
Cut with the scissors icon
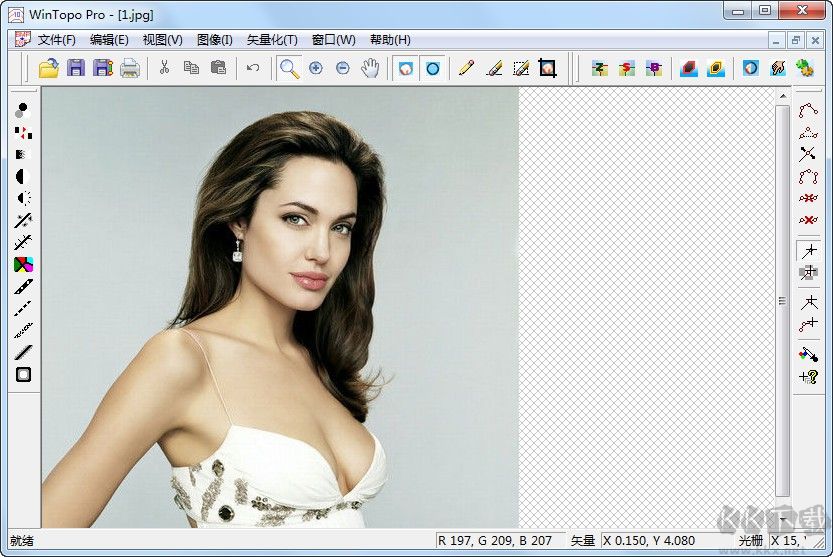click(x=164, y=67)
